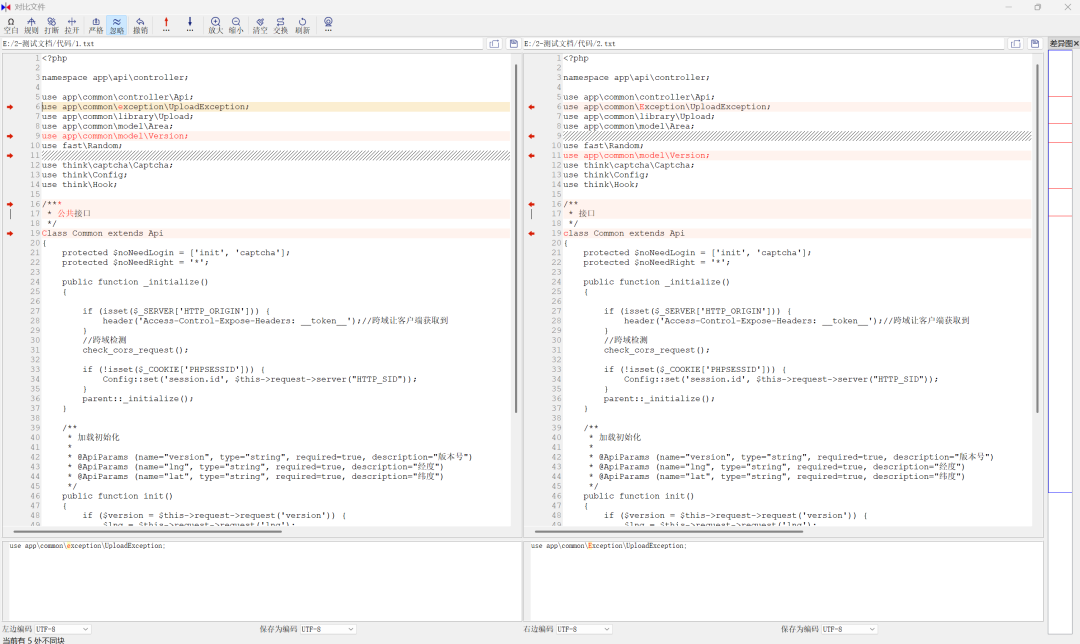Image resolution: width=1080 pixels, height=644 pixels.
Task: Open the 左边编码 encoding dropdown
Action: (x=62, y=629)
